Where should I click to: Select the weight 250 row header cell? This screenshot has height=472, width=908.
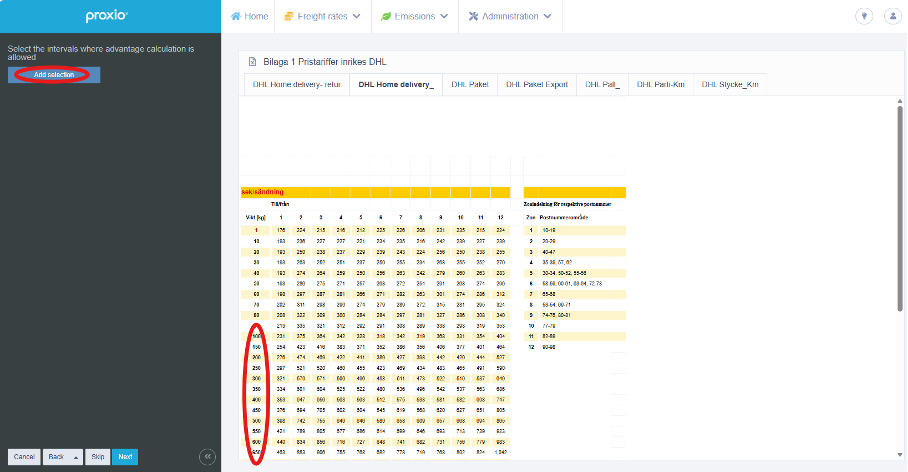click(256, 368)
